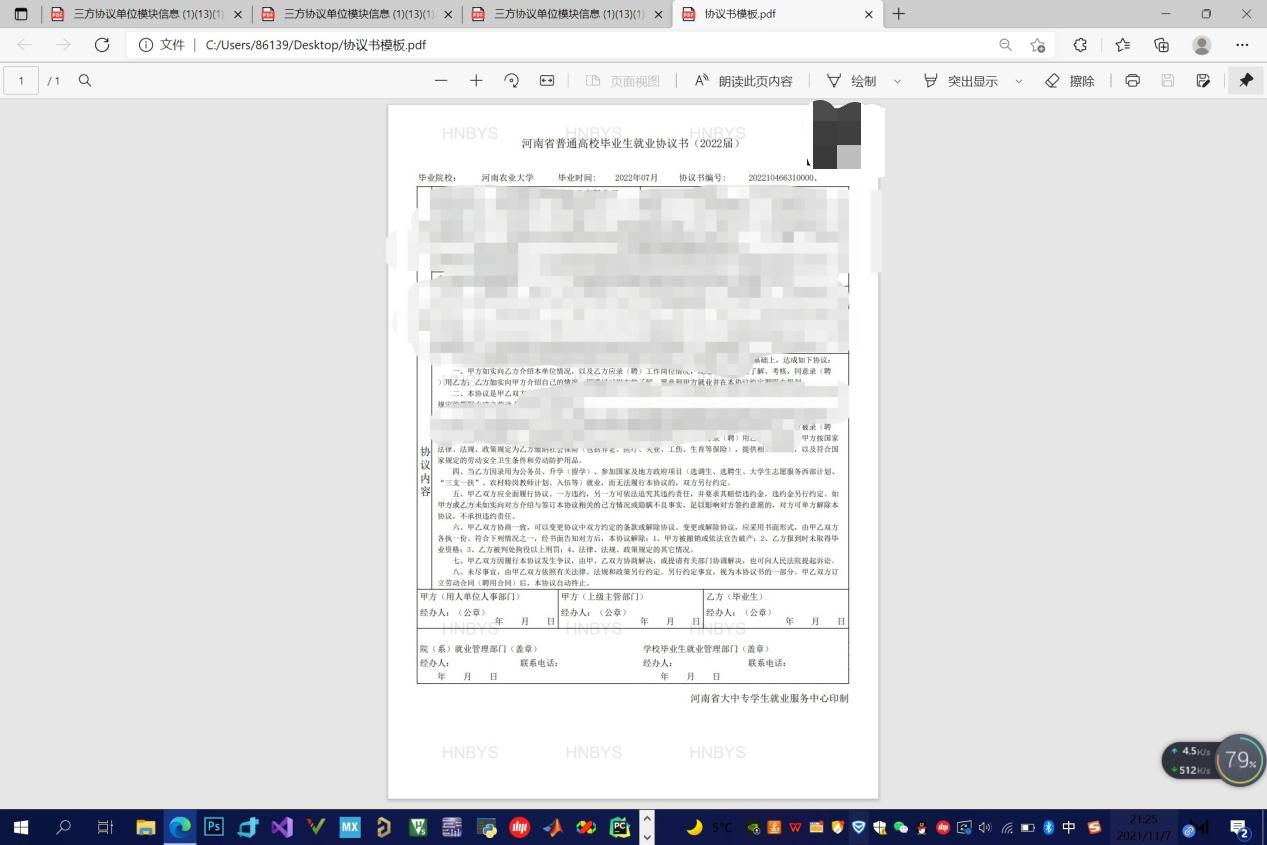This screenshot has width=1267, height=845.
Task: Open the Favorites list icon
Action: [1122, 45]
